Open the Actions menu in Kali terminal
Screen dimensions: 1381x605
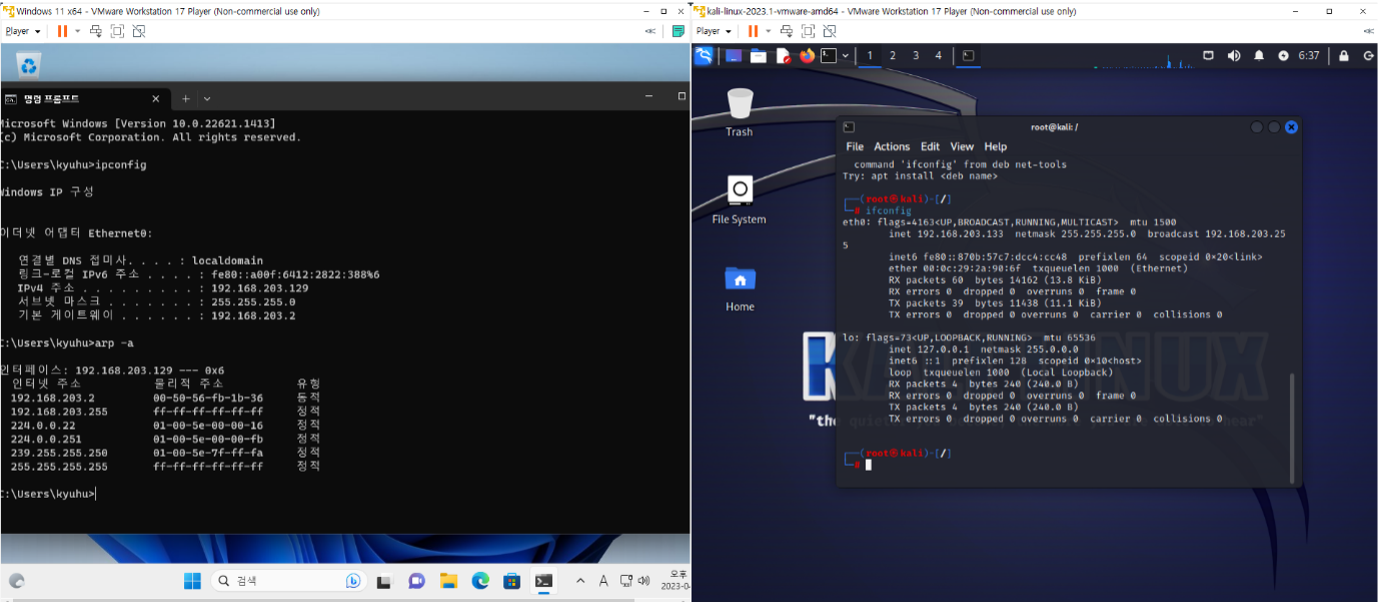[x=891, y=147]
